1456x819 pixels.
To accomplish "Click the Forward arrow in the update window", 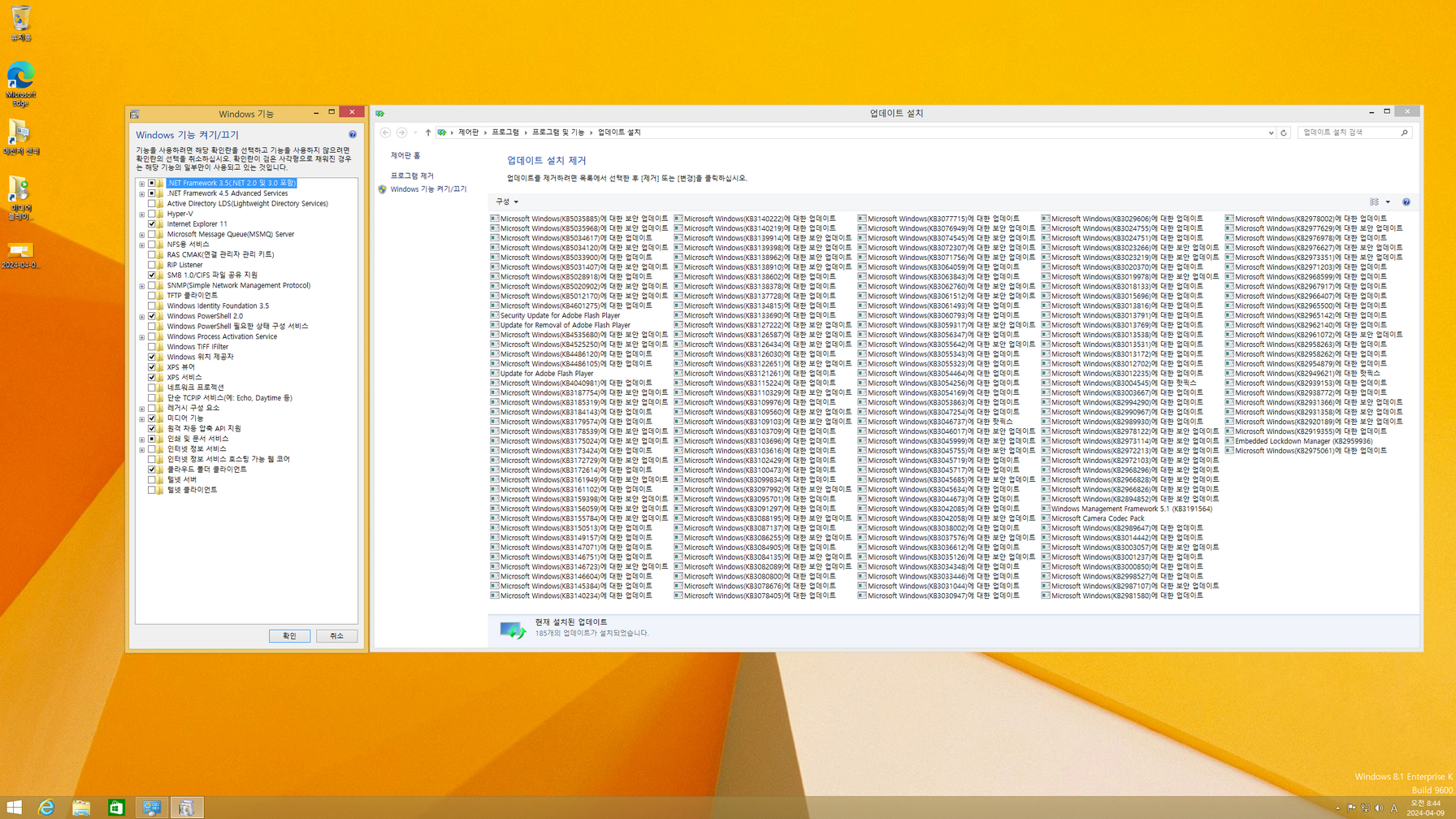I will (401, 132).
